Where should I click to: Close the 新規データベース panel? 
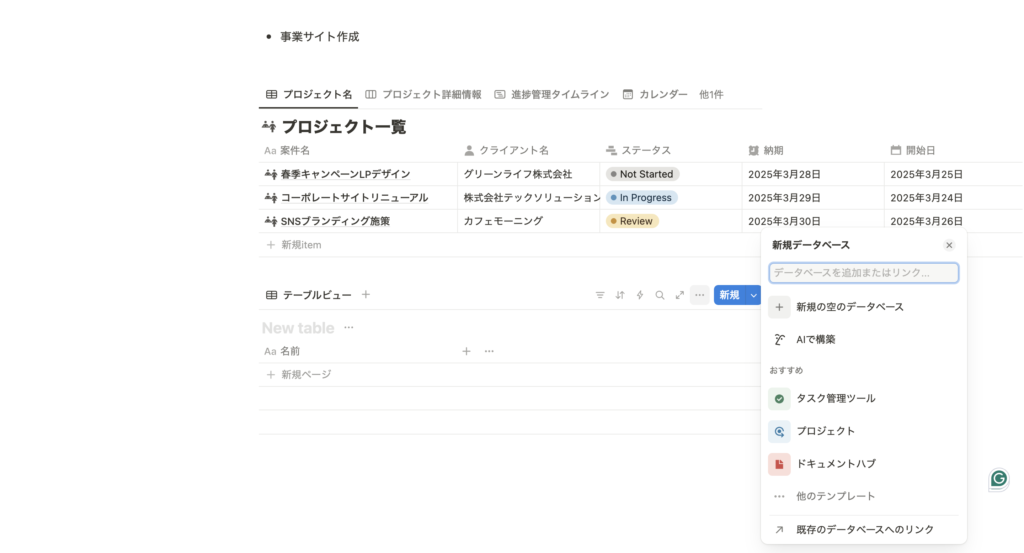949,245
